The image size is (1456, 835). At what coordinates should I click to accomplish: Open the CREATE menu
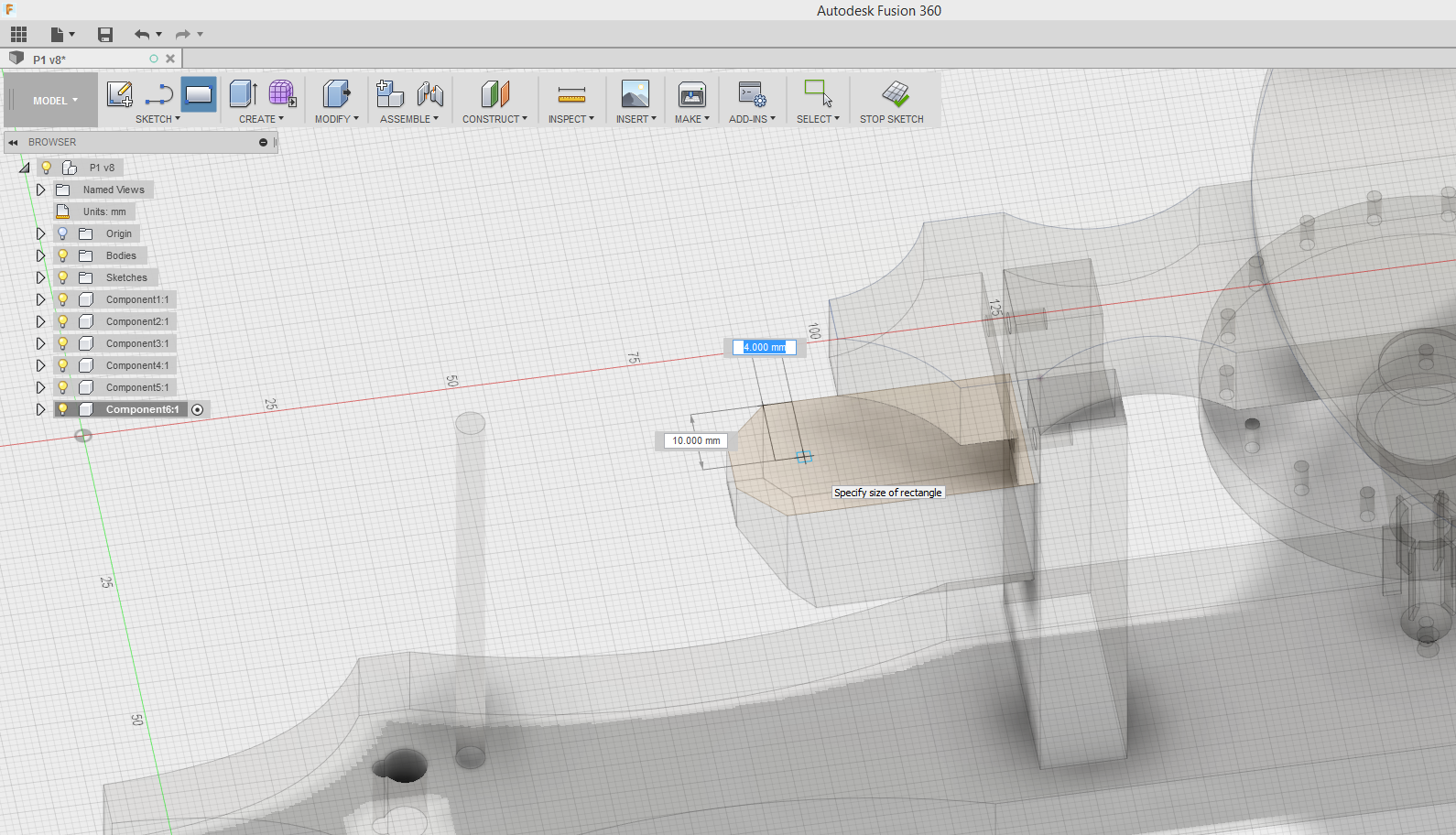[261, 119]
